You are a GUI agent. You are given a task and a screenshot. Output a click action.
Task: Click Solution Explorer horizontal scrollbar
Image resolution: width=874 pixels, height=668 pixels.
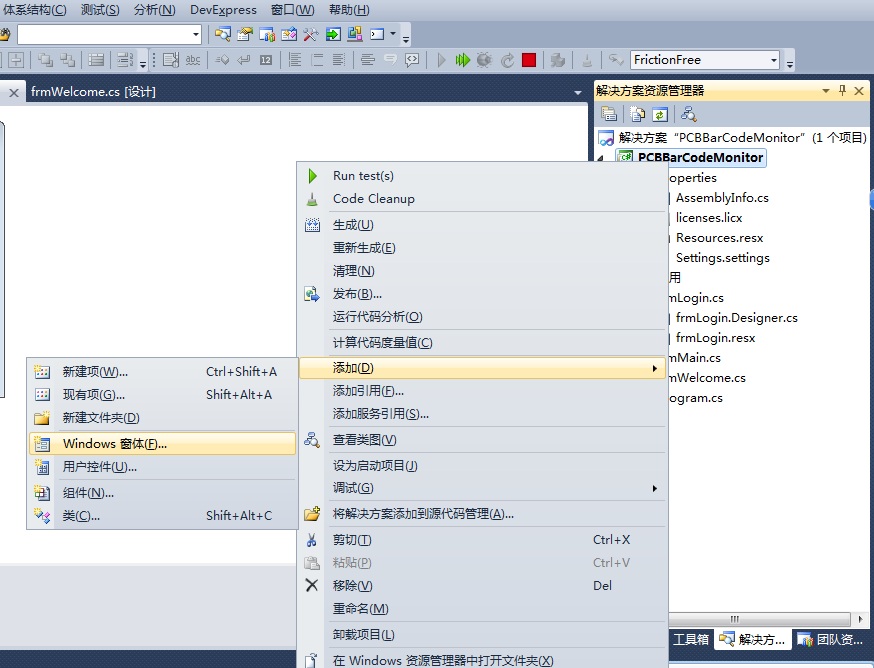point(730,620)
